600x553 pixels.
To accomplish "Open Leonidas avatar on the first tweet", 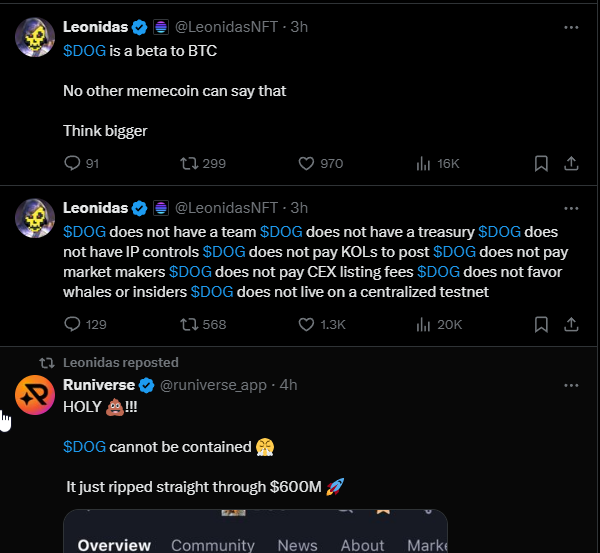I will 34,37.
